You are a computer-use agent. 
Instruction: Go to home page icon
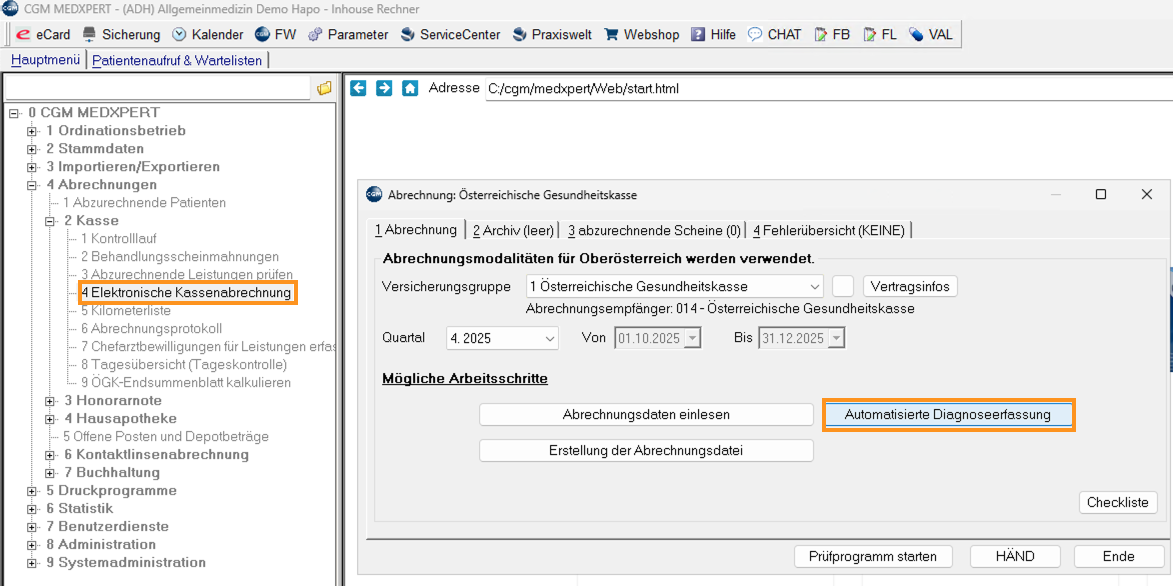410,88
